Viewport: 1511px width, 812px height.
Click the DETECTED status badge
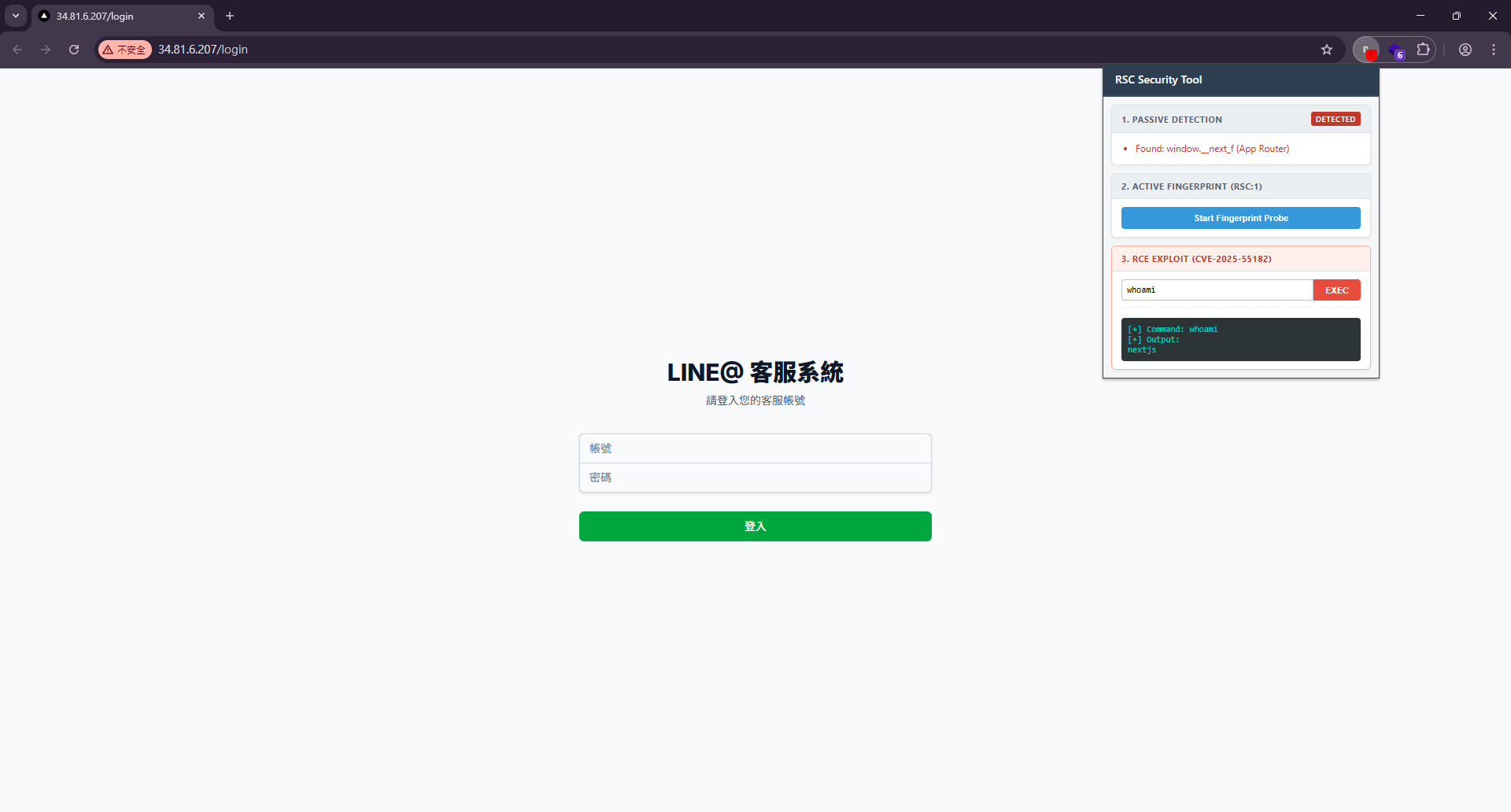1336,120
